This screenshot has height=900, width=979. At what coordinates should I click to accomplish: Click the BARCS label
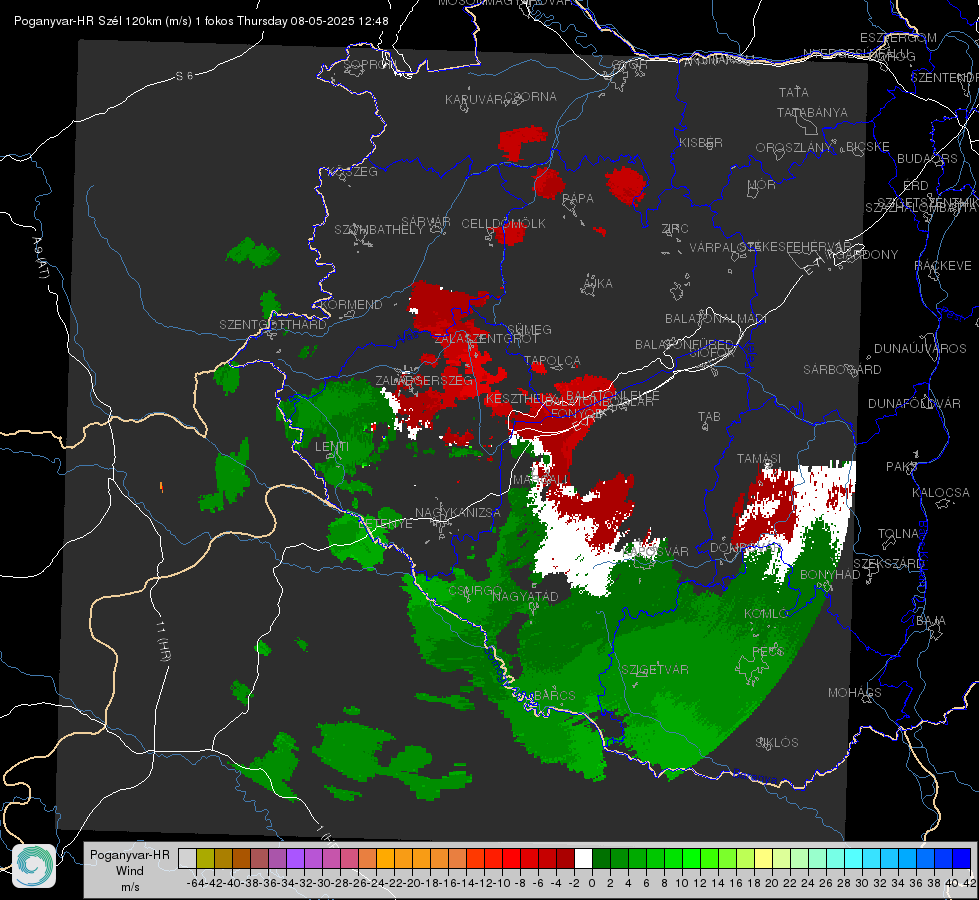point(554,695)
